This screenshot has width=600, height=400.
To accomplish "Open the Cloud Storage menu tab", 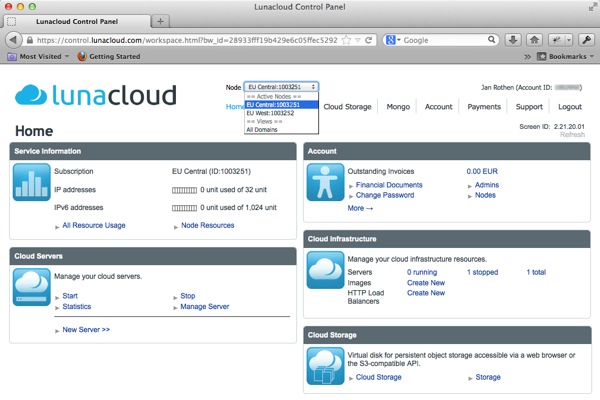I will [347, 107].
